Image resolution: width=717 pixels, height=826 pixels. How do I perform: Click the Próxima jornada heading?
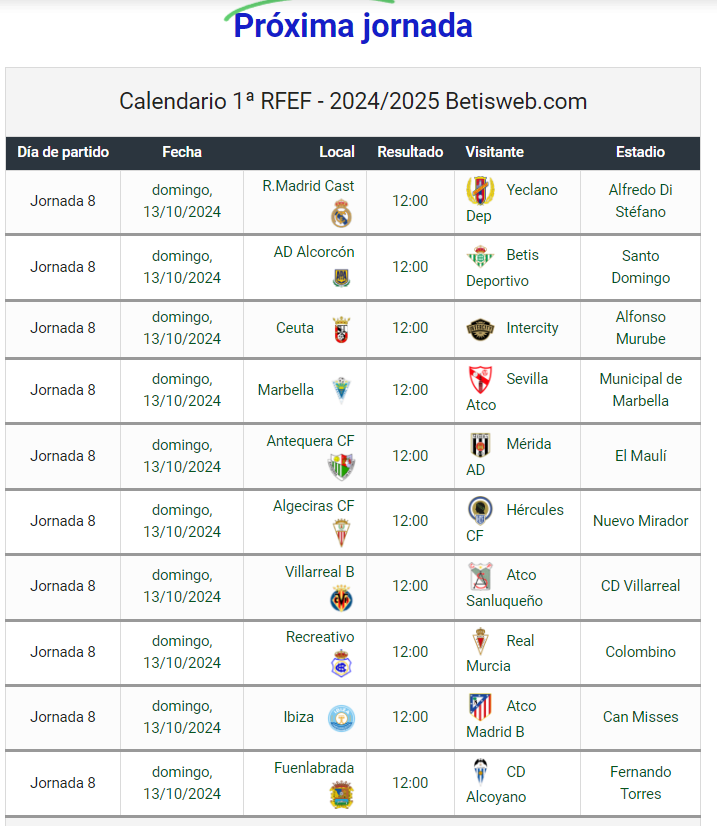point(353,26)
